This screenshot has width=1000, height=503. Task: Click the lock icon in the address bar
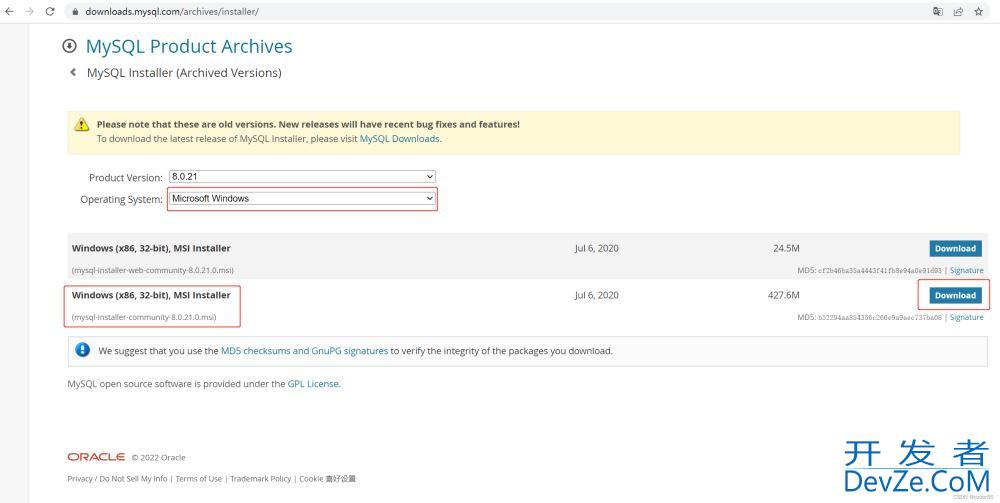click(75, 11)
